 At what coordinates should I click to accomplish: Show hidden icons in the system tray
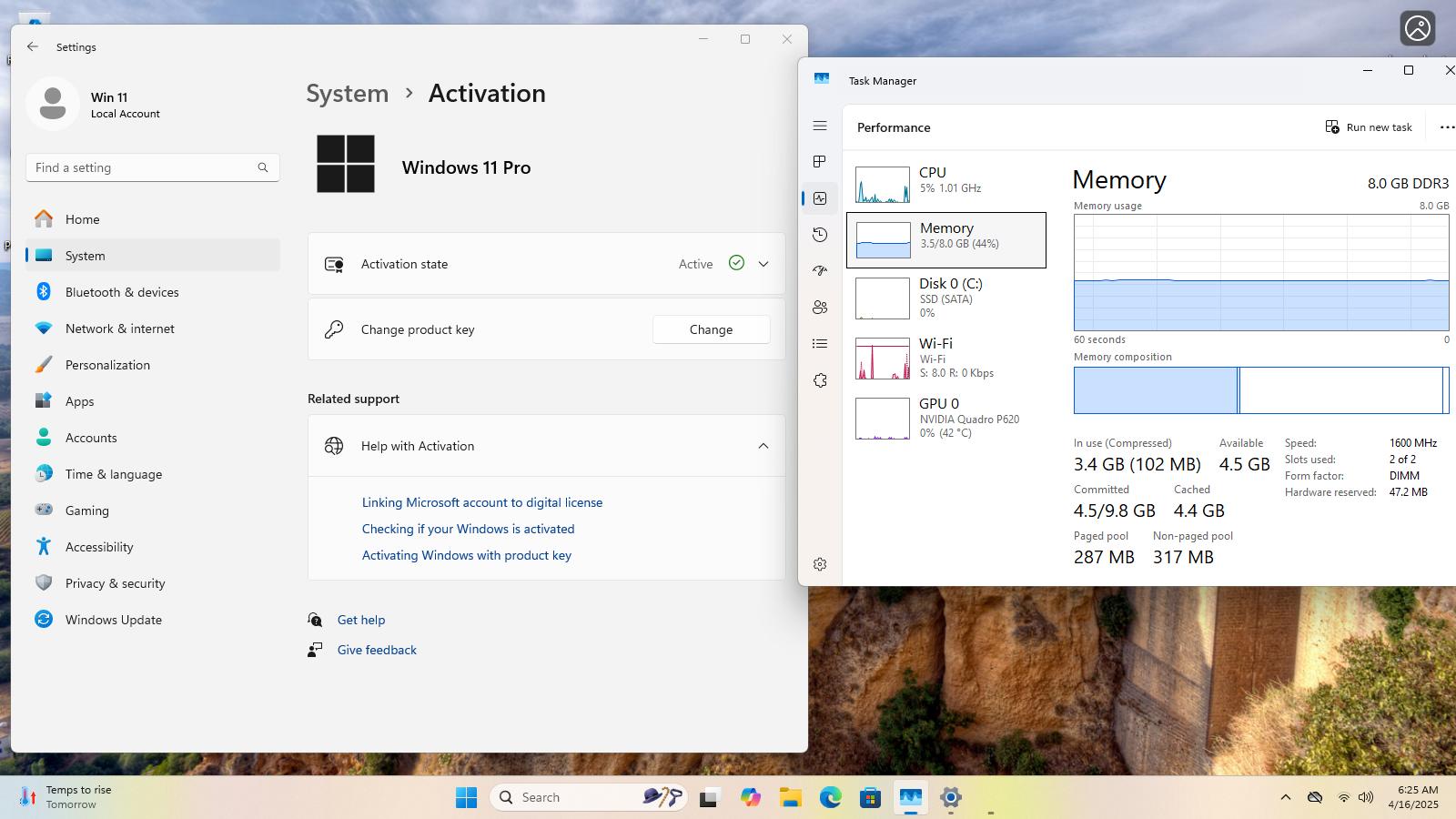pos(1286,797)
